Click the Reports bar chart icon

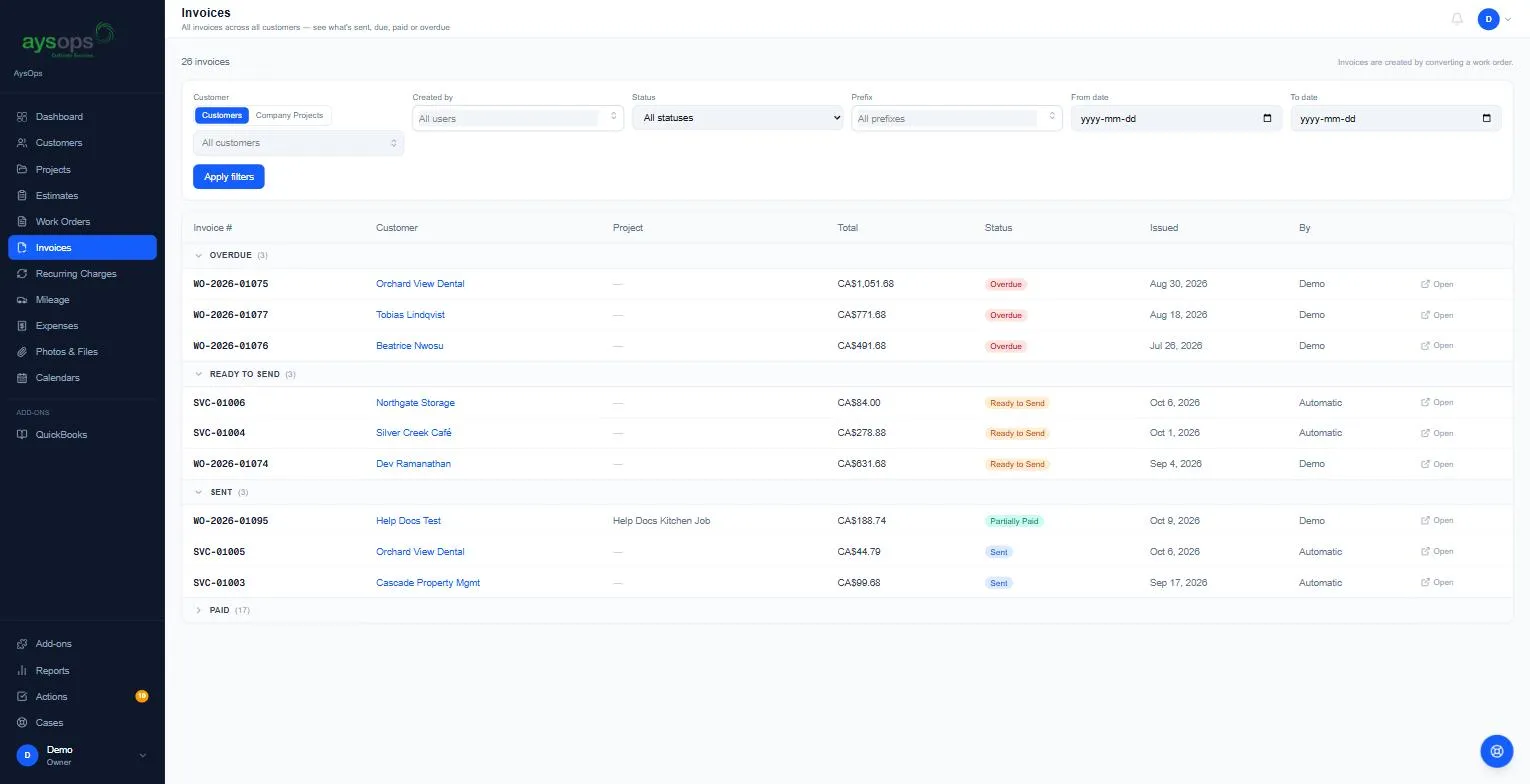click(22, 671)
